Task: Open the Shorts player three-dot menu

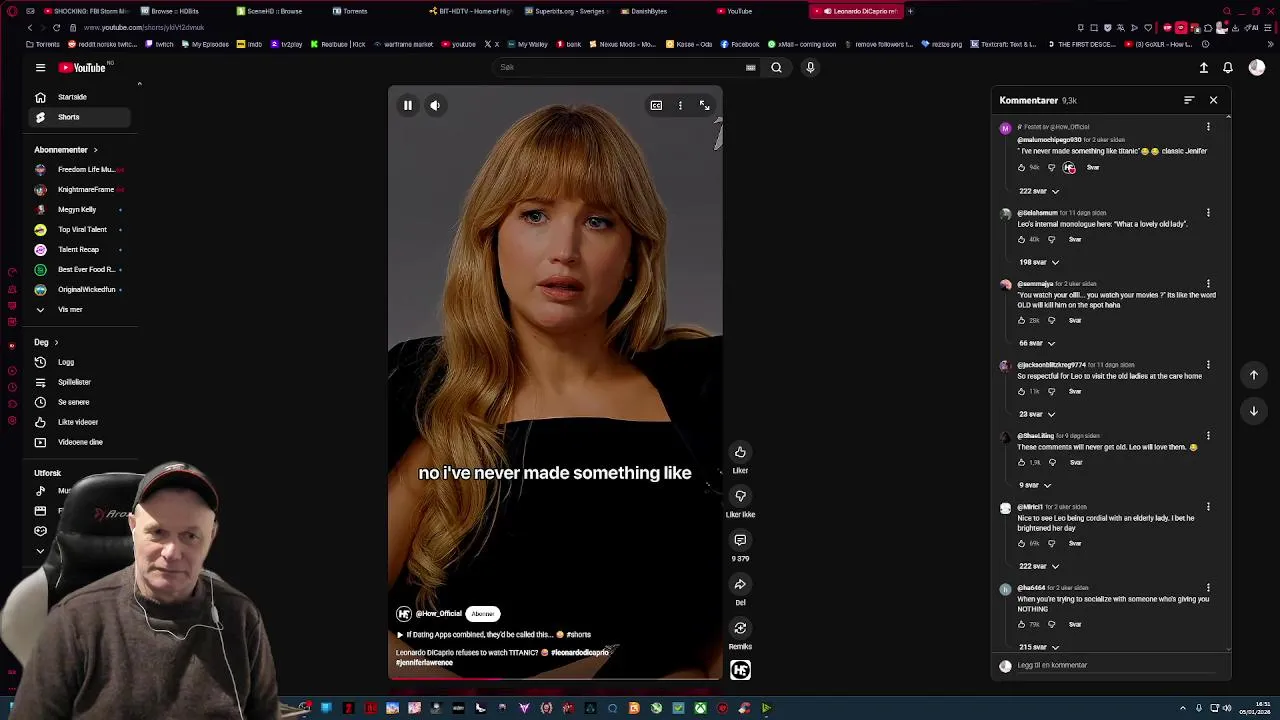Action: pyautogui.click(x=680, y=105)
